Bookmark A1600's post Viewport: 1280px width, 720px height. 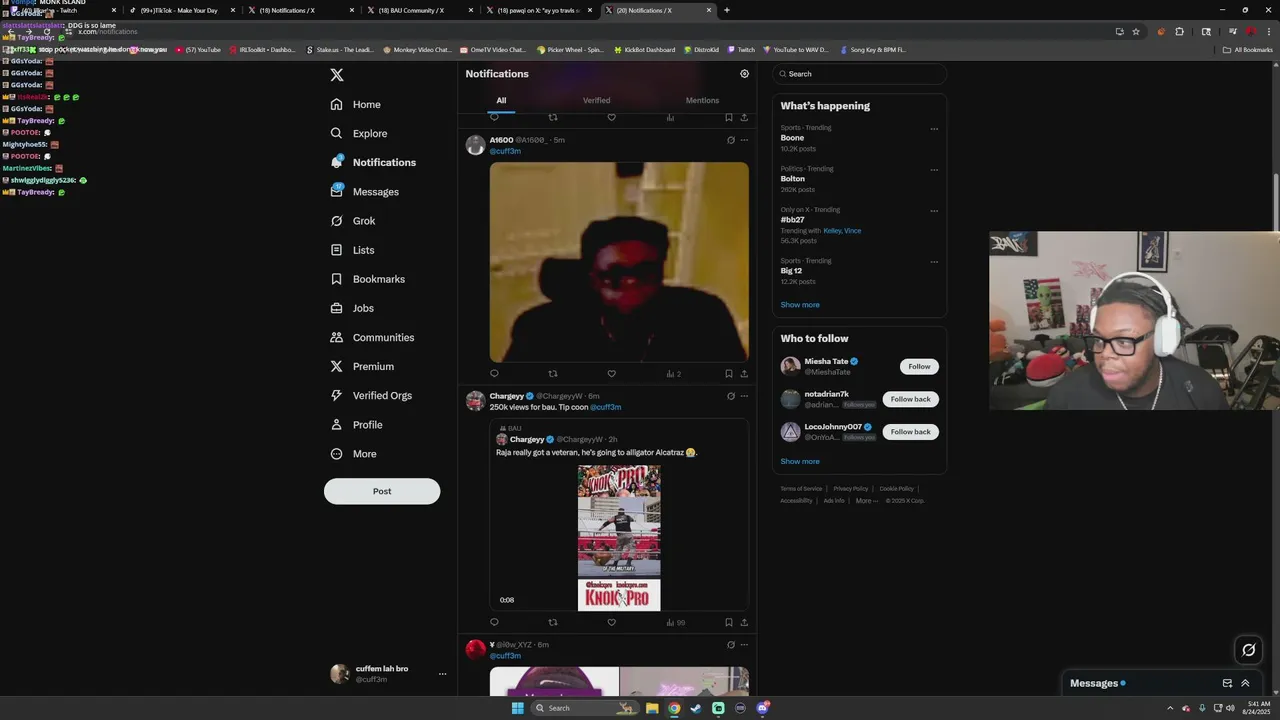728,374
